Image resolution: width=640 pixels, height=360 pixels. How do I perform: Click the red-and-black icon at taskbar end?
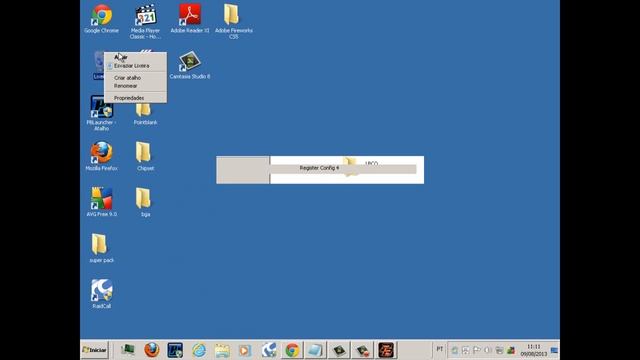pyautogui.click(x=386, y=350)
